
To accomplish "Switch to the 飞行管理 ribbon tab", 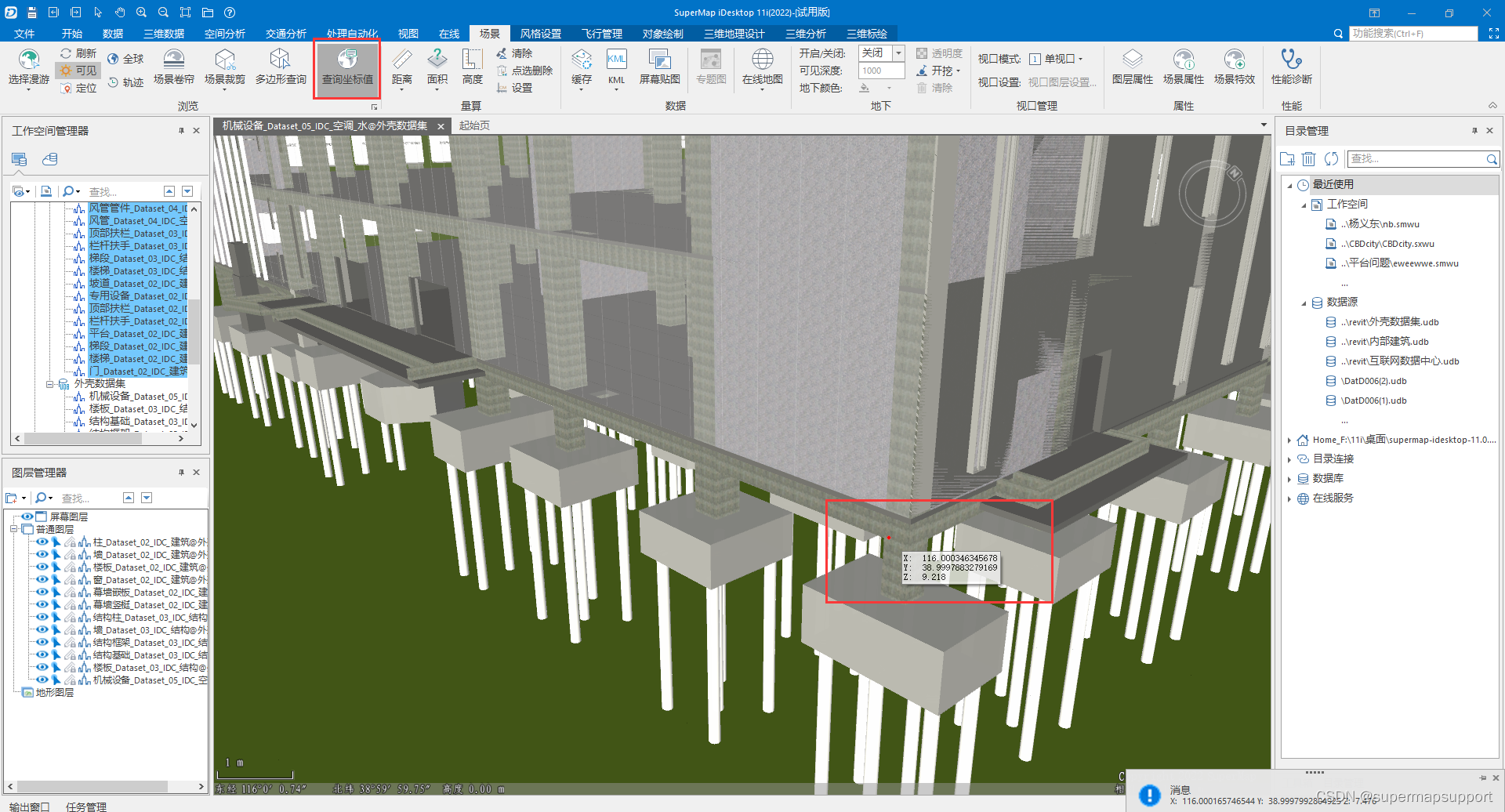I will pyautogui.click(x=602, y=34).
